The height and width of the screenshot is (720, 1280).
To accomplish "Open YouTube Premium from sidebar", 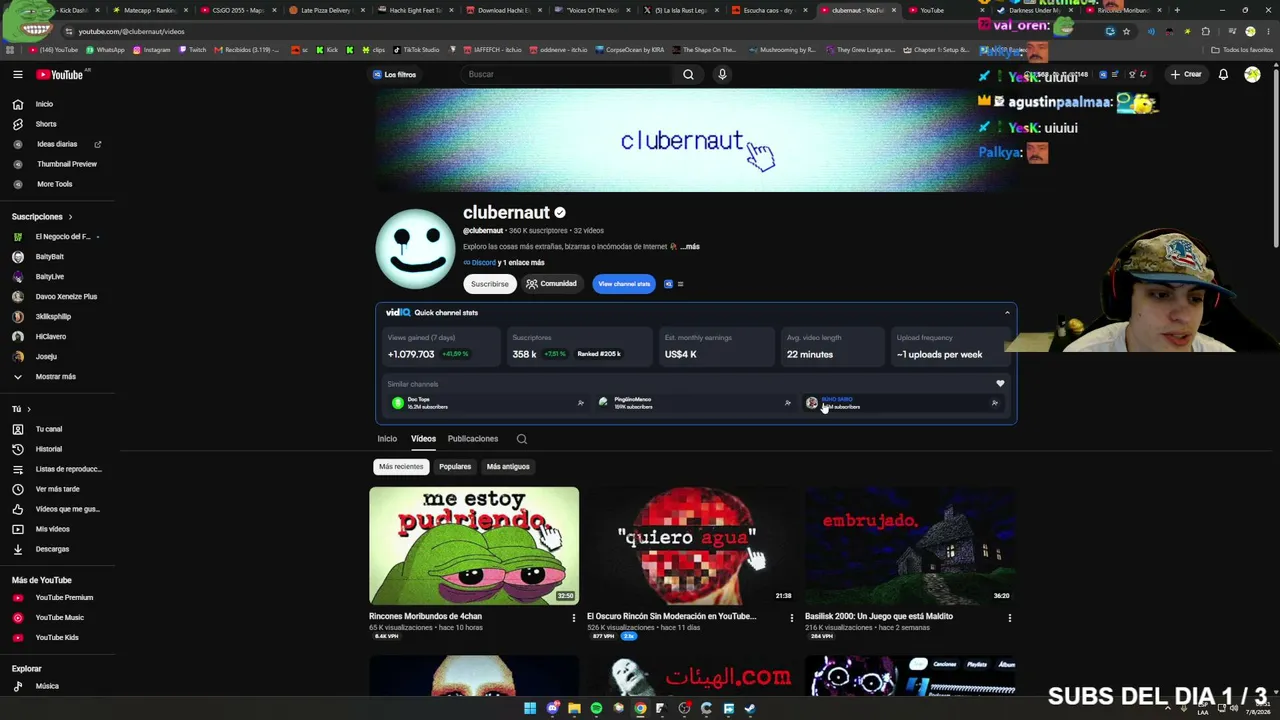I will click(x=64, y=598).
